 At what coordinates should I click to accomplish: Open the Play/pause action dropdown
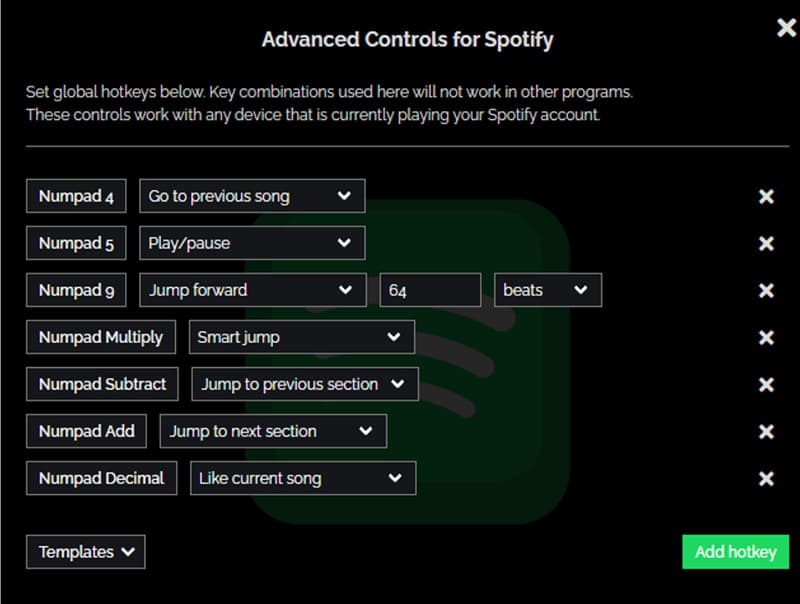point(252,243)
